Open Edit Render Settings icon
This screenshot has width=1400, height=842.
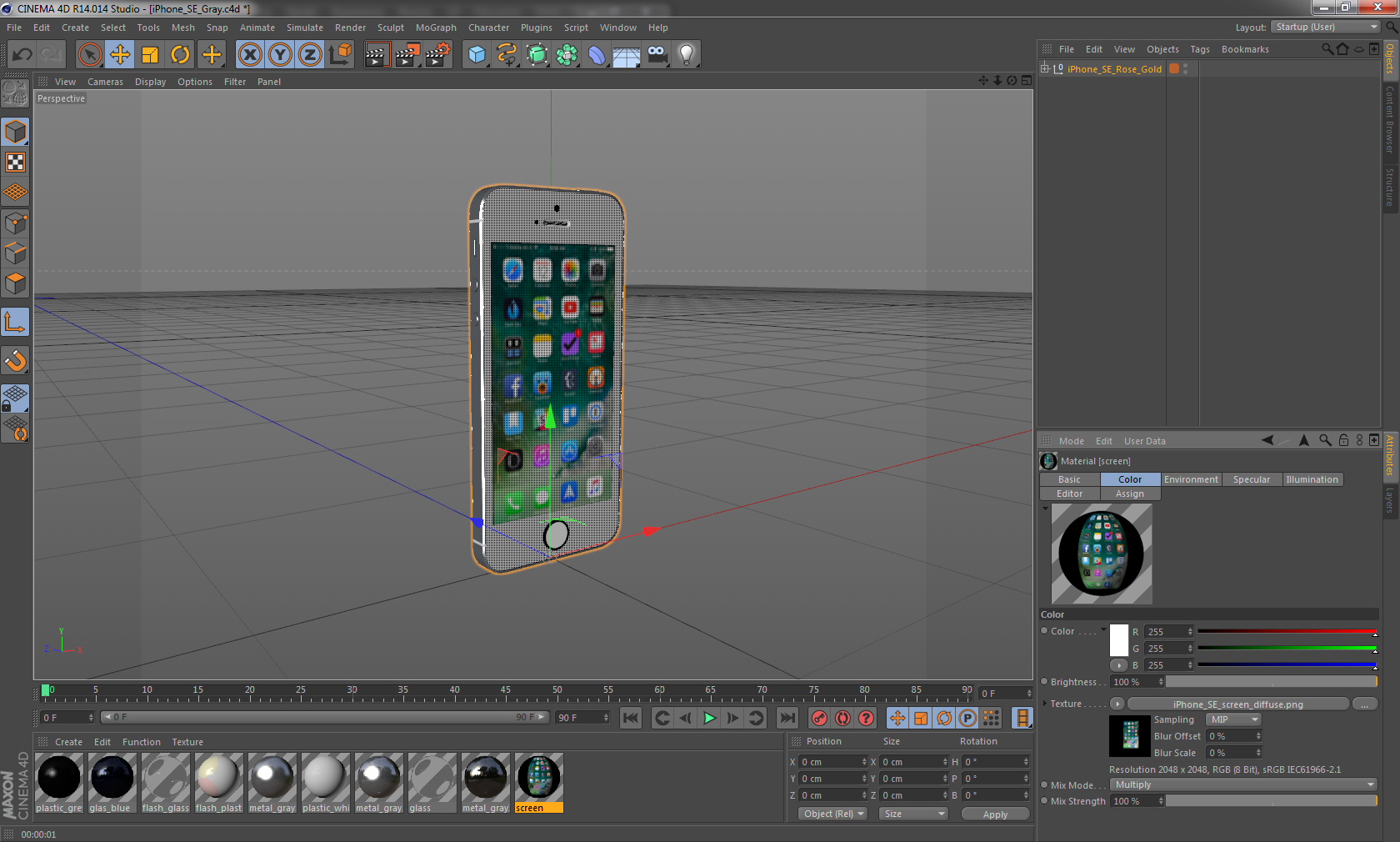click(x=438, y=55)
